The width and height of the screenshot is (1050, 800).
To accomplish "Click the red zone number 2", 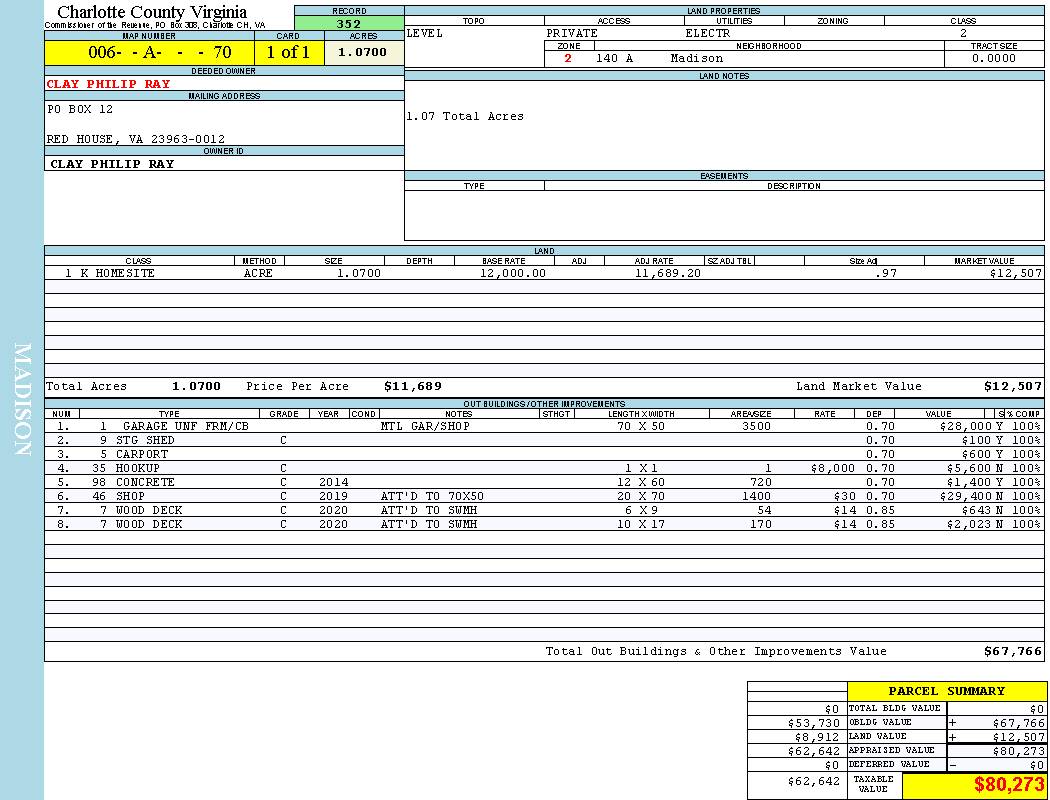I will coord(568,59).
